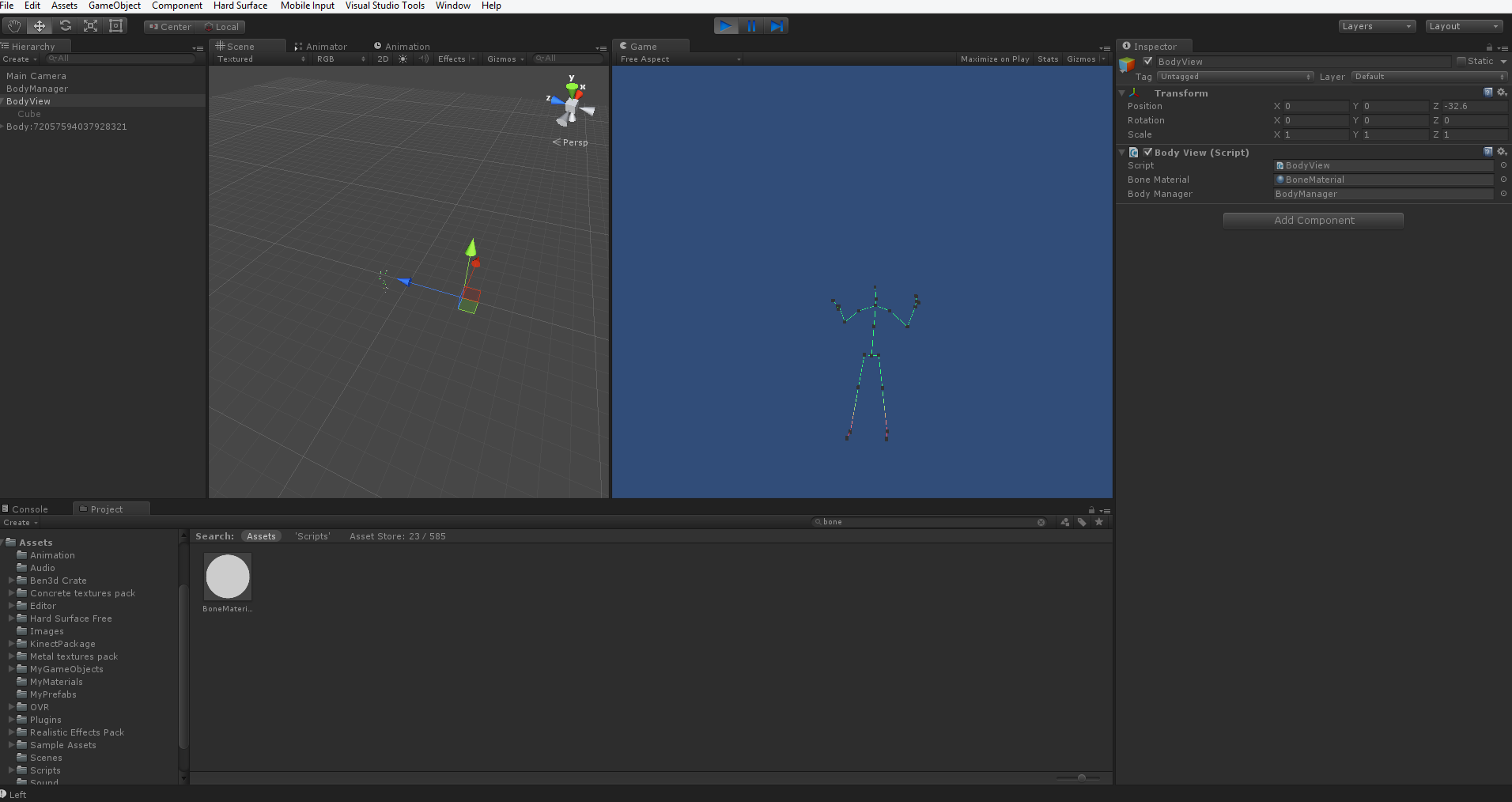Open the Scene Effects dropdown arrow
Screen dimensions: 1512x802
473,59
